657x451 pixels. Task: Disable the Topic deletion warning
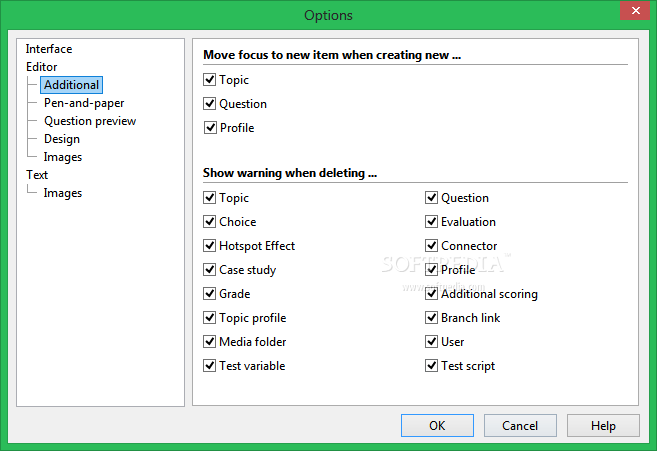coord(210,197)
